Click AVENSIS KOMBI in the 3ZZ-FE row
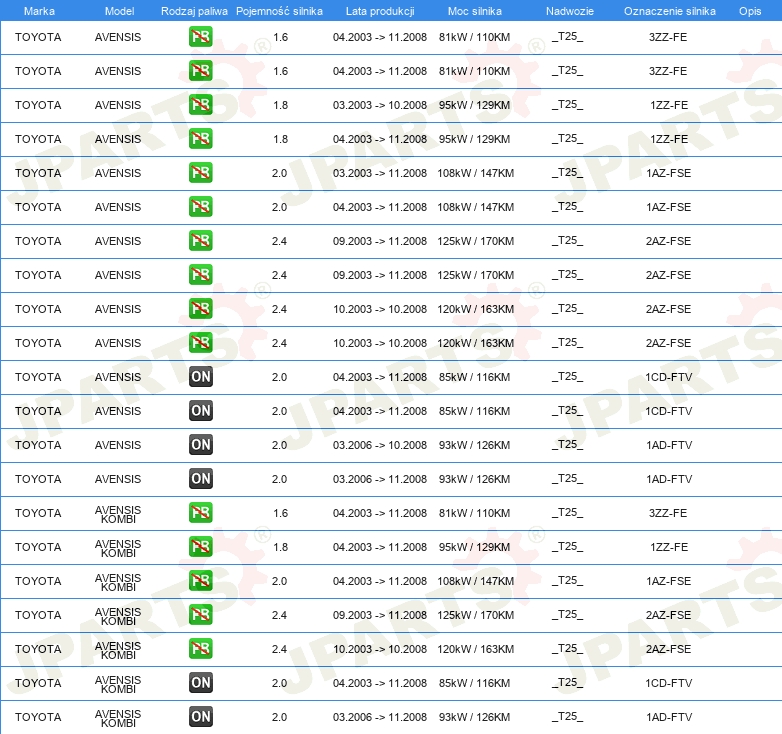The image size is (782, 734). [118, 514]
